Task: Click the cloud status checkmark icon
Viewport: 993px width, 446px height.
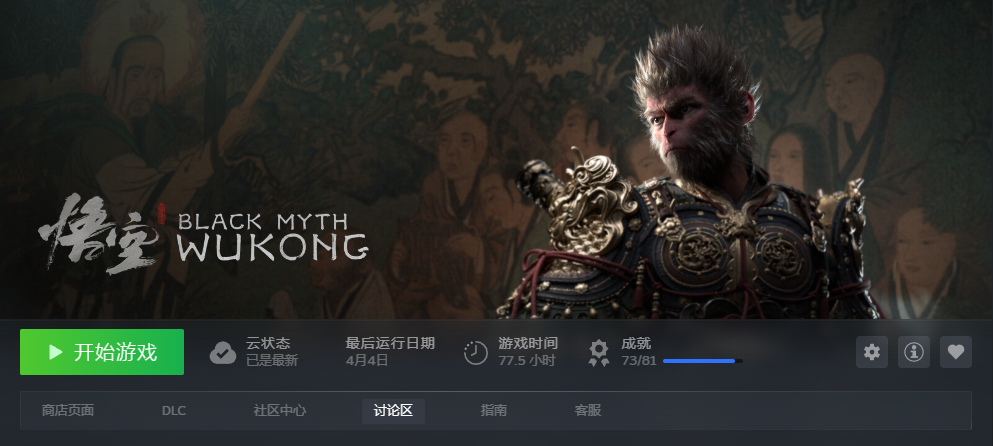Action: click(223, 353)
